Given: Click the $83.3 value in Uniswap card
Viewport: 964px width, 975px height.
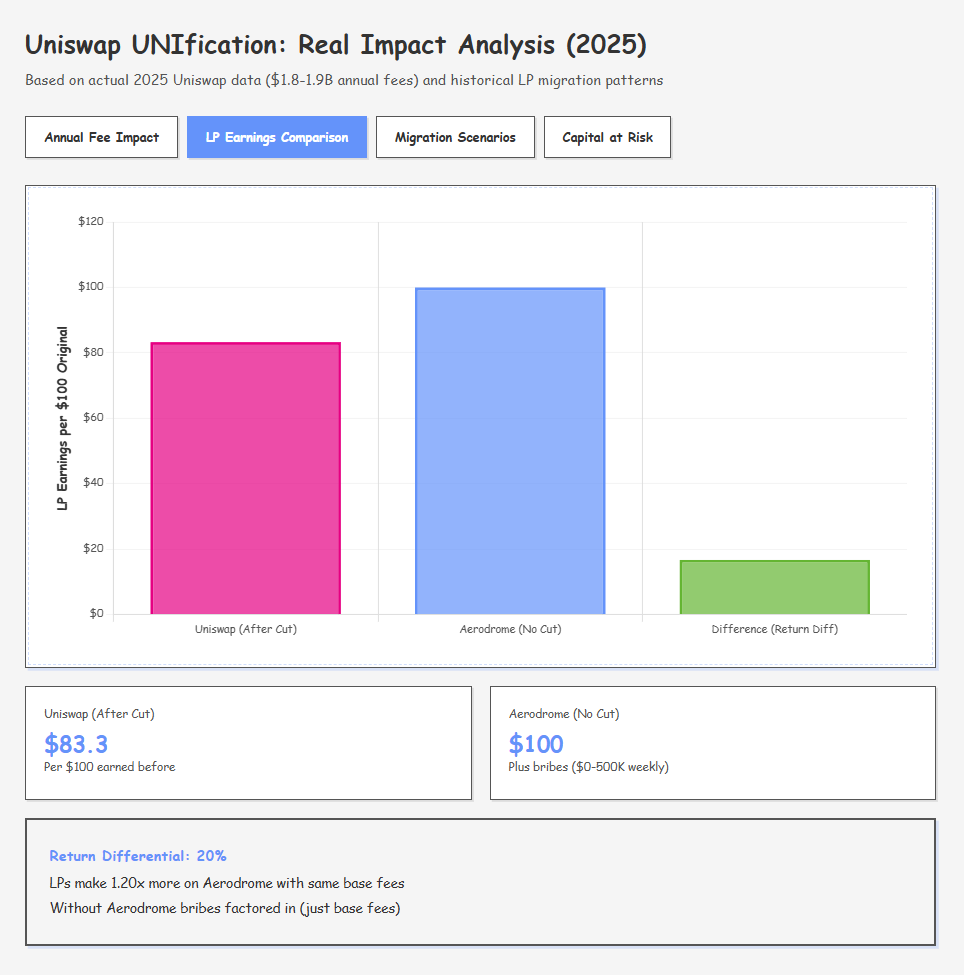Looking at the screenshot, I should pyautogui.click(x=76, y=744).
